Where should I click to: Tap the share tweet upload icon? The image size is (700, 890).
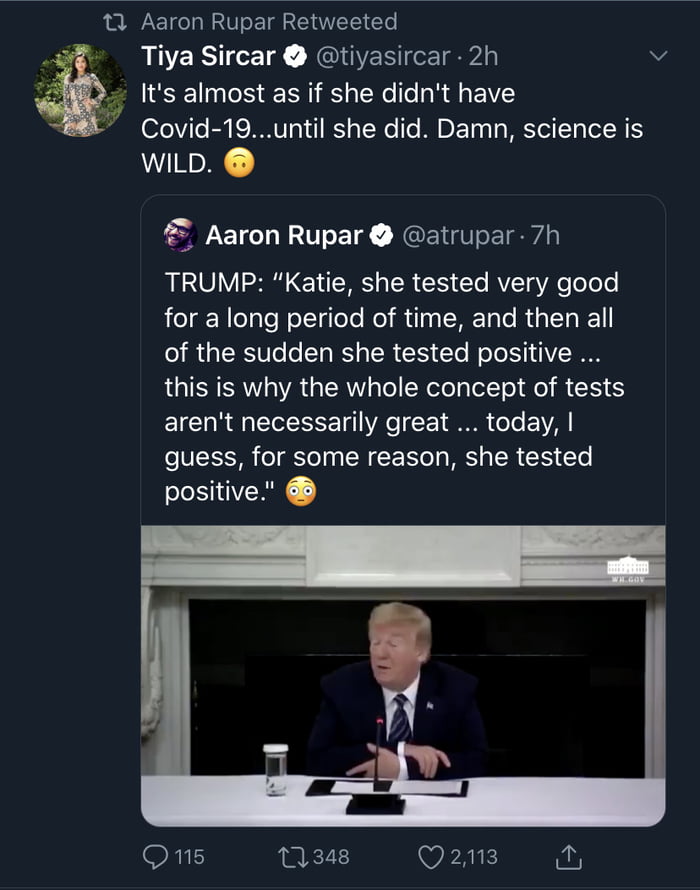(x=568, y=857)
